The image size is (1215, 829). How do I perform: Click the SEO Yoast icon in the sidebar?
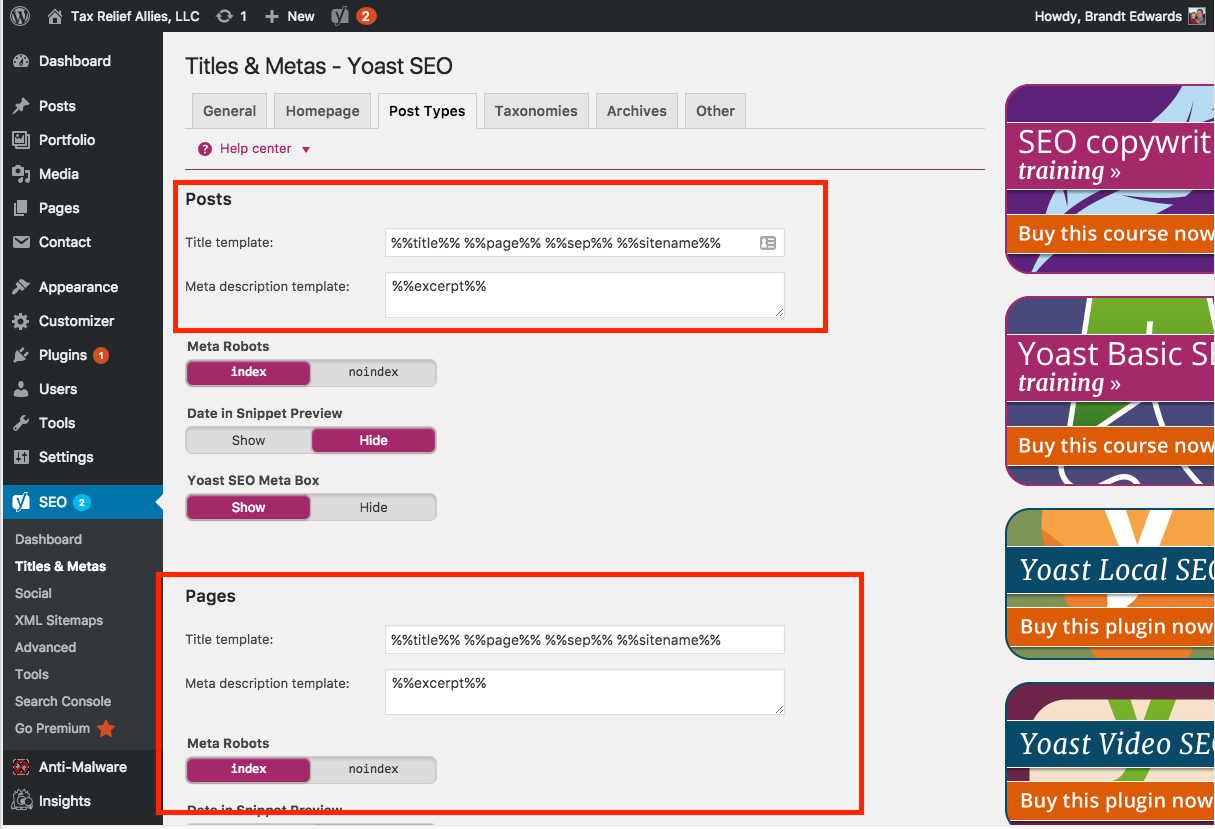coord(21,502)
